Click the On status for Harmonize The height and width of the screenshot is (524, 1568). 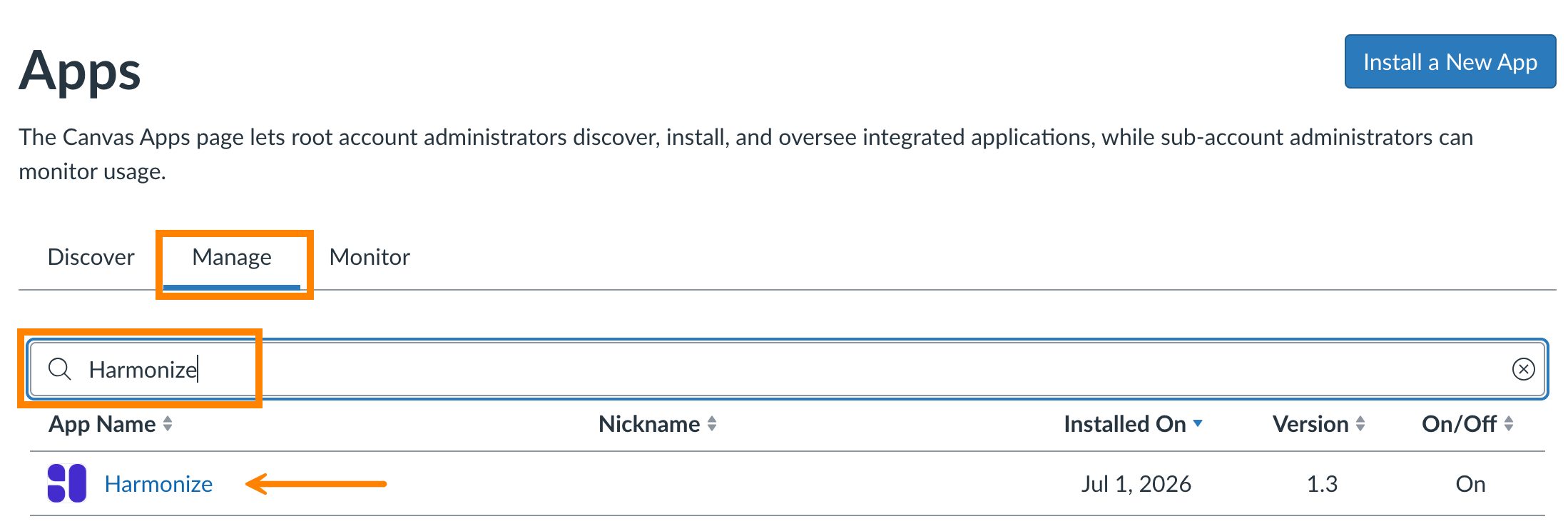pos(1470,484)
